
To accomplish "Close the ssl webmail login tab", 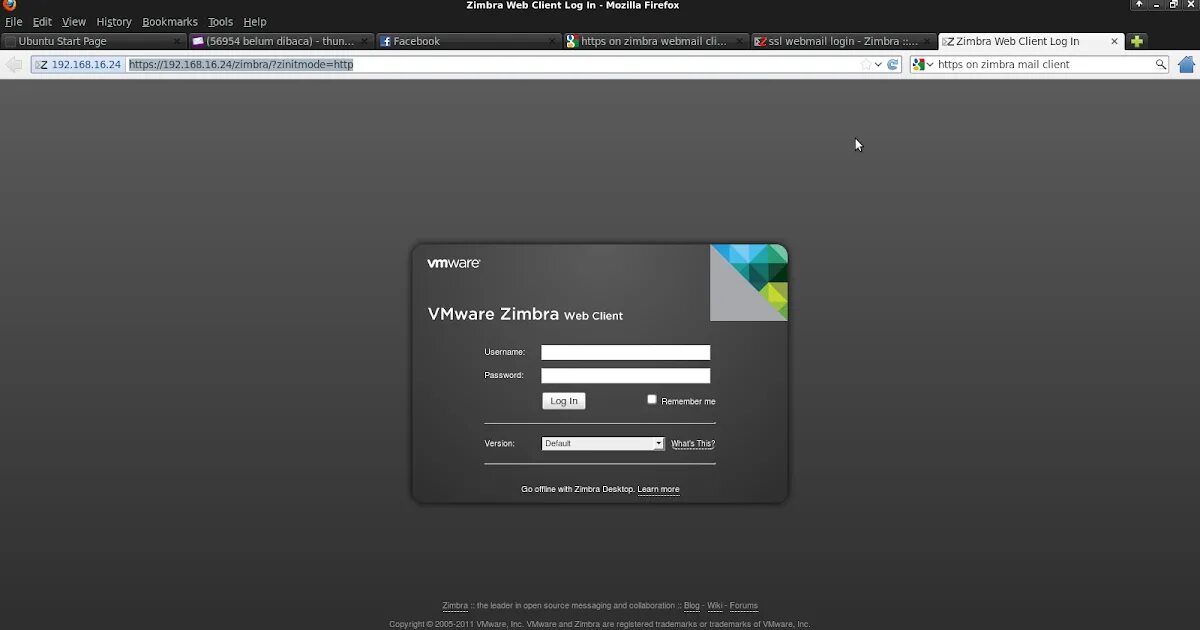I will pyautogui.click(x=926, y=41).
